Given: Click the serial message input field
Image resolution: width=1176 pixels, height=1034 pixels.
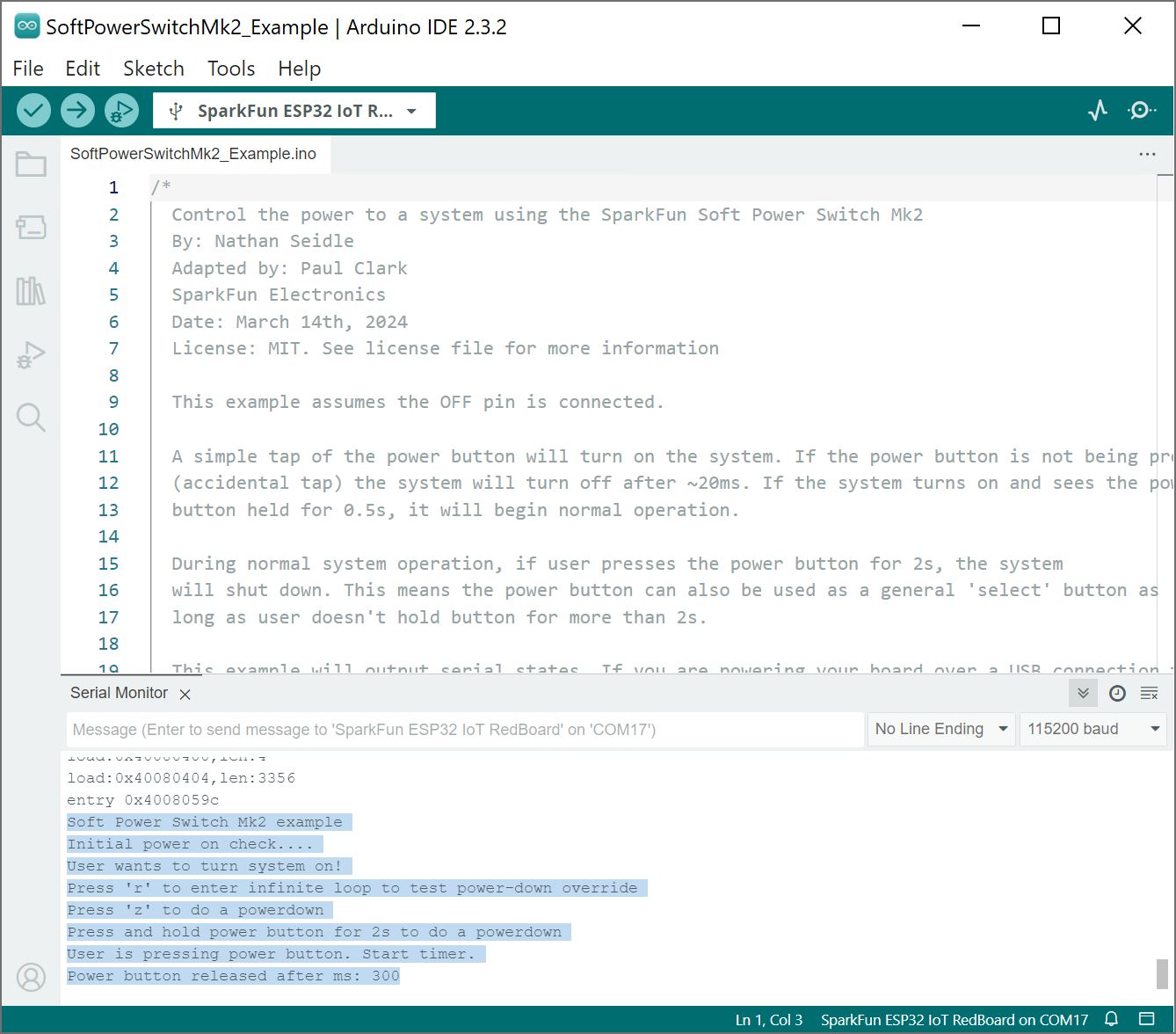Looking at the screenshot, I should [466, 729].
